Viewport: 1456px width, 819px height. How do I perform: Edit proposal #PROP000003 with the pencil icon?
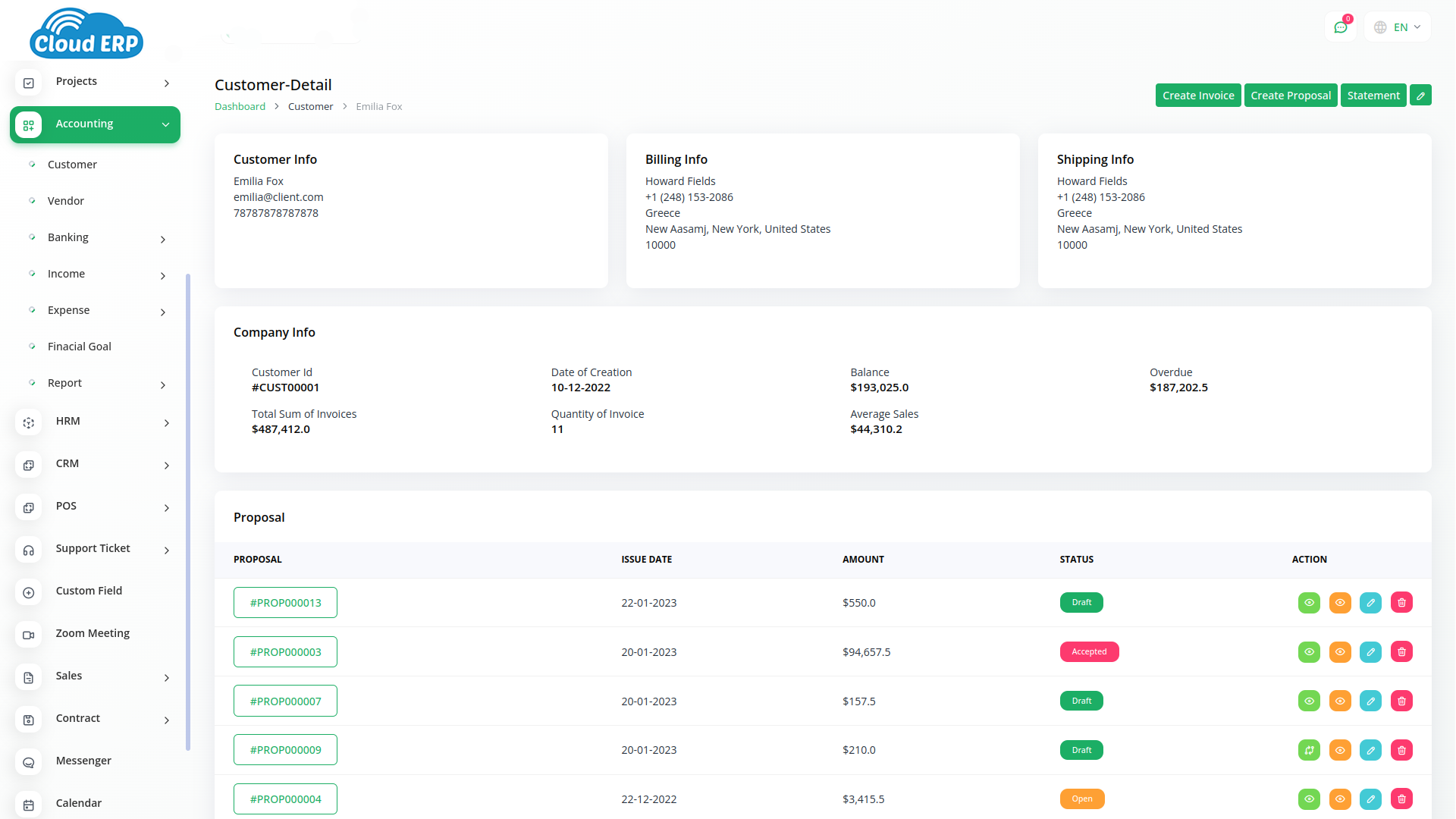point(1370,652)
